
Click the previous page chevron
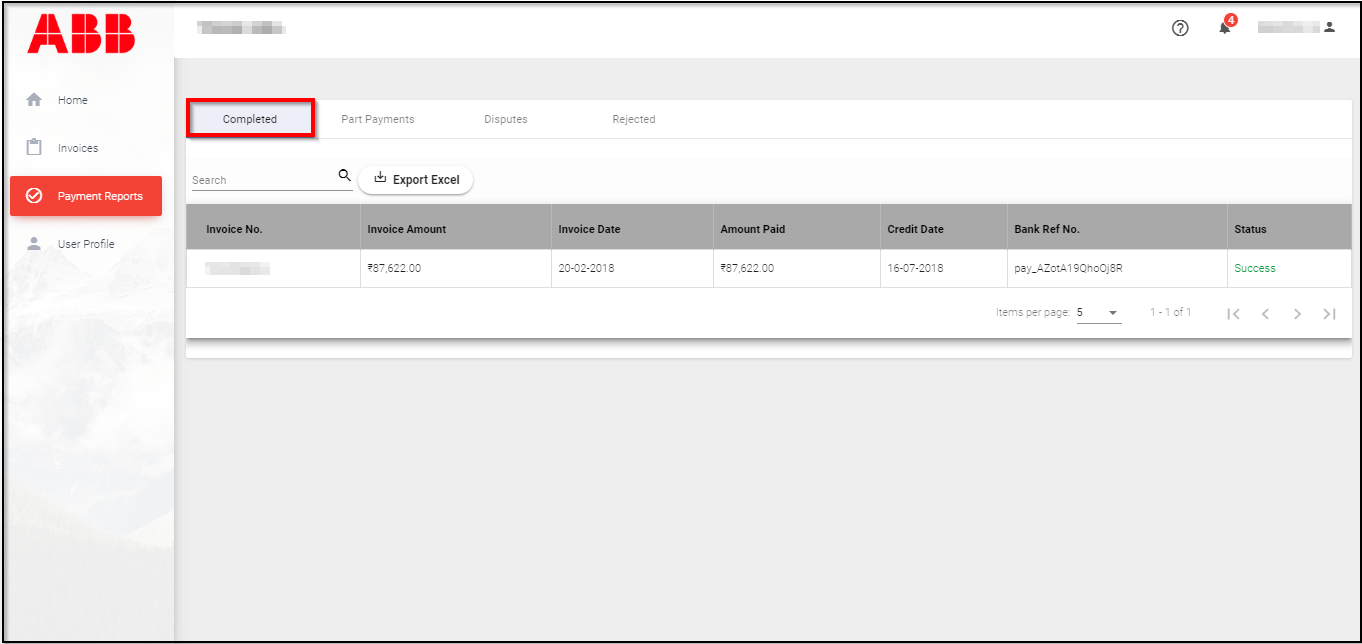(x=1265, y=314)
